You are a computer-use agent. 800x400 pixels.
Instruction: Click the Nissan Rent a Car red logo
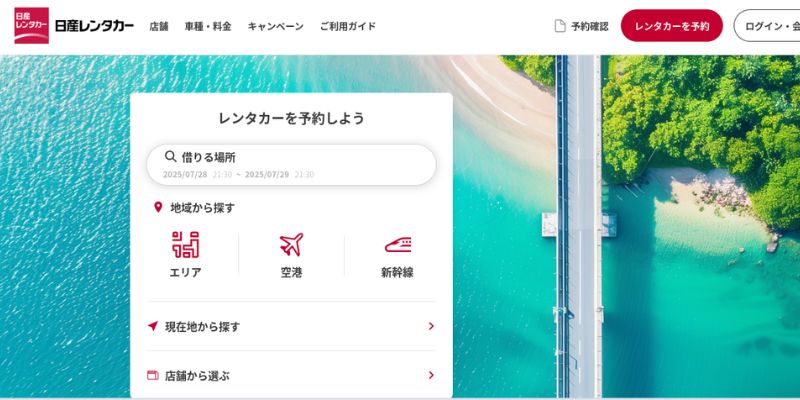point(32,26)
